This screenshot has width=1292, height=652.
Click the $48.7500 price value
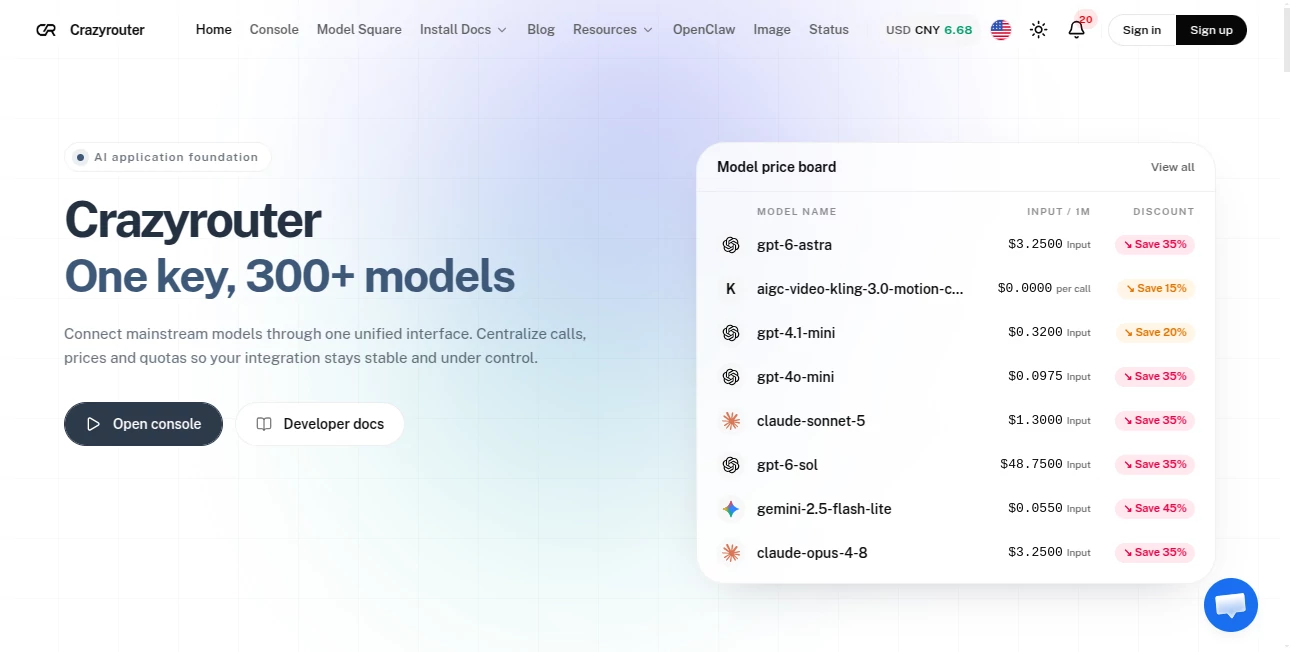(x=1031, y=465)
